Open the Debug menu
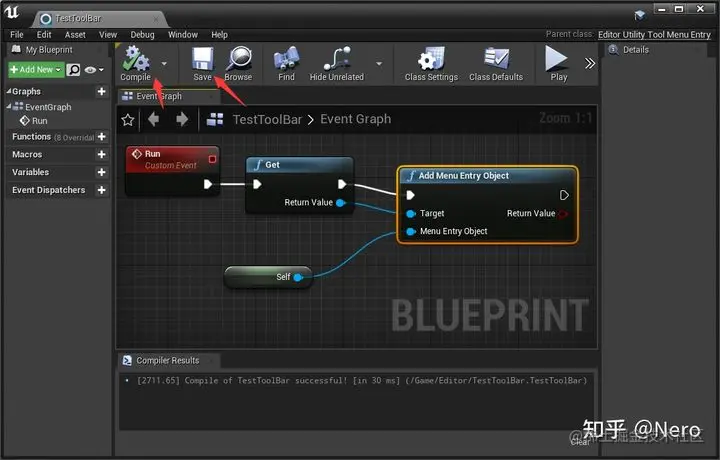 click(142, 34)
